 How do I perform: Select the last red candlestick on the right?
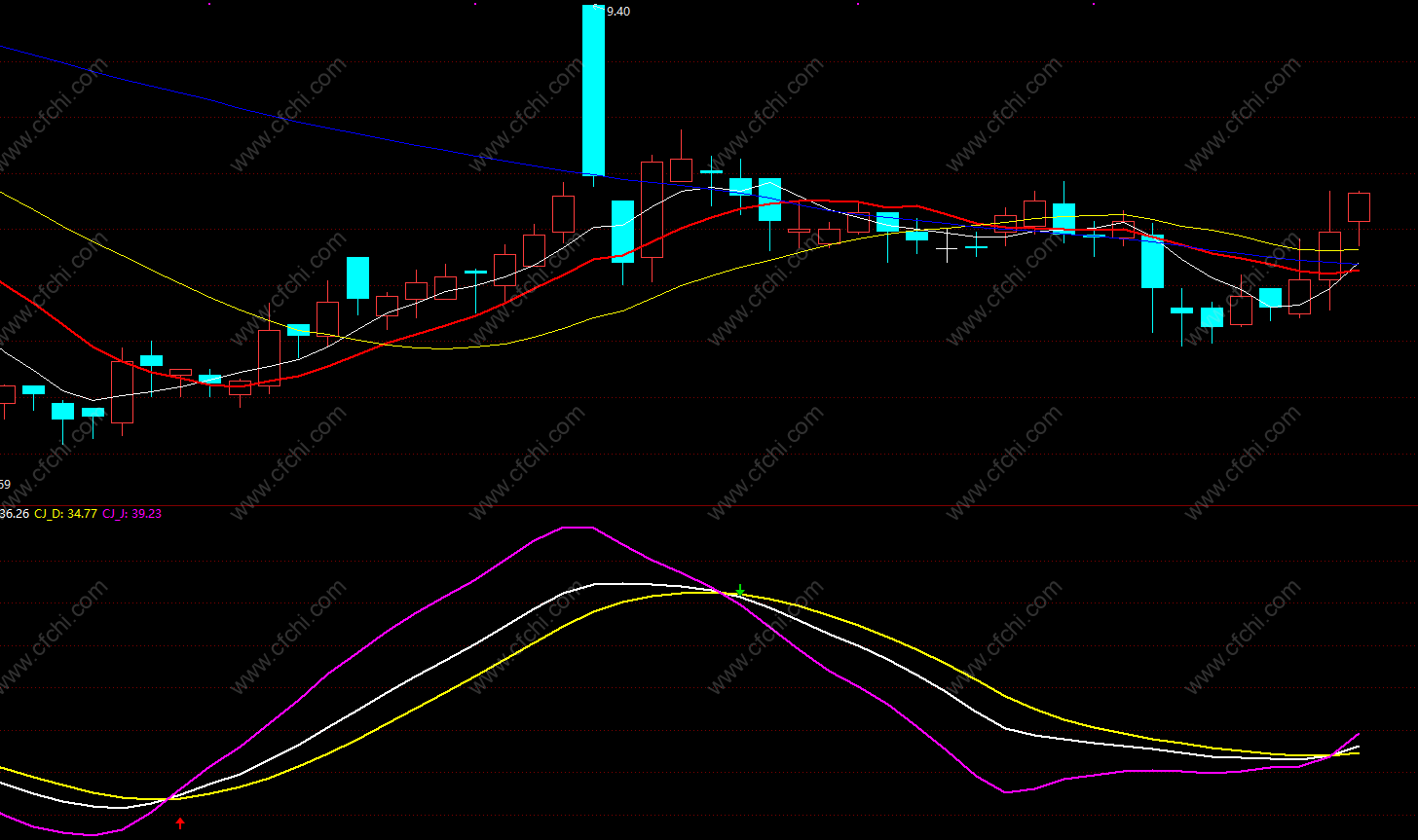click(1359, 206)
